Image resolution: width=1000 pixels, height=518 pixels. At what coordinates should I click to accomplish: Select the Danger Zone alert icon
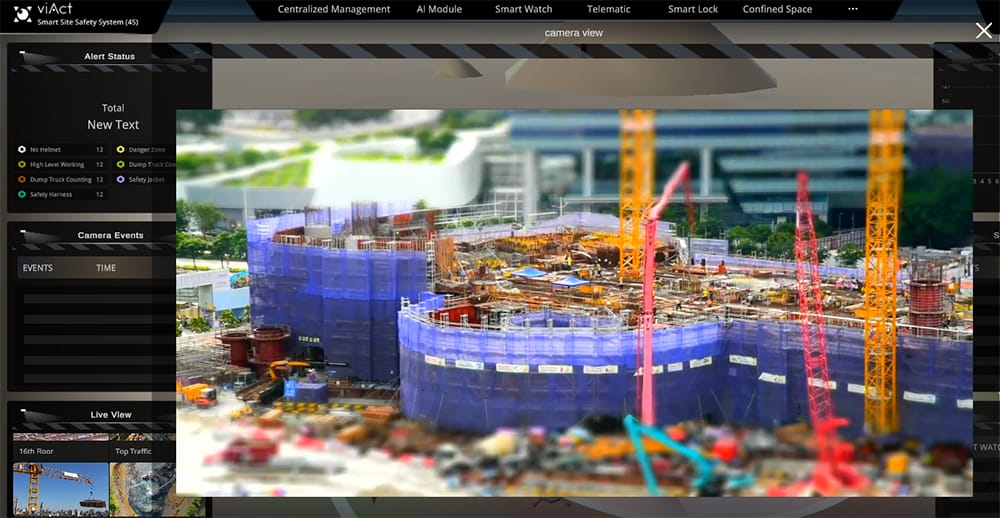(121, 149)
